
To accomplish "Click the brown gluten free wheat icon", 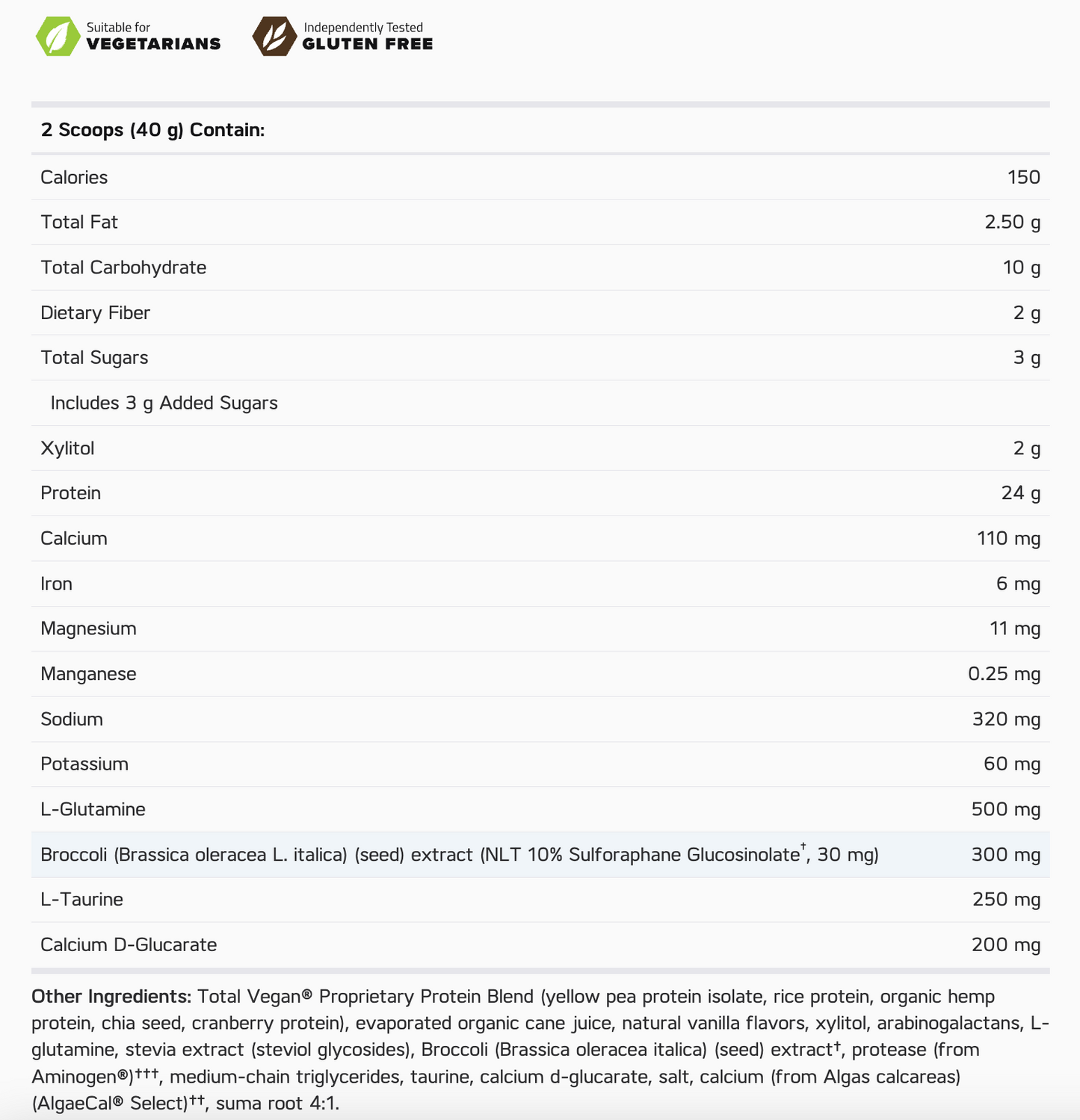I will point(274,37).
